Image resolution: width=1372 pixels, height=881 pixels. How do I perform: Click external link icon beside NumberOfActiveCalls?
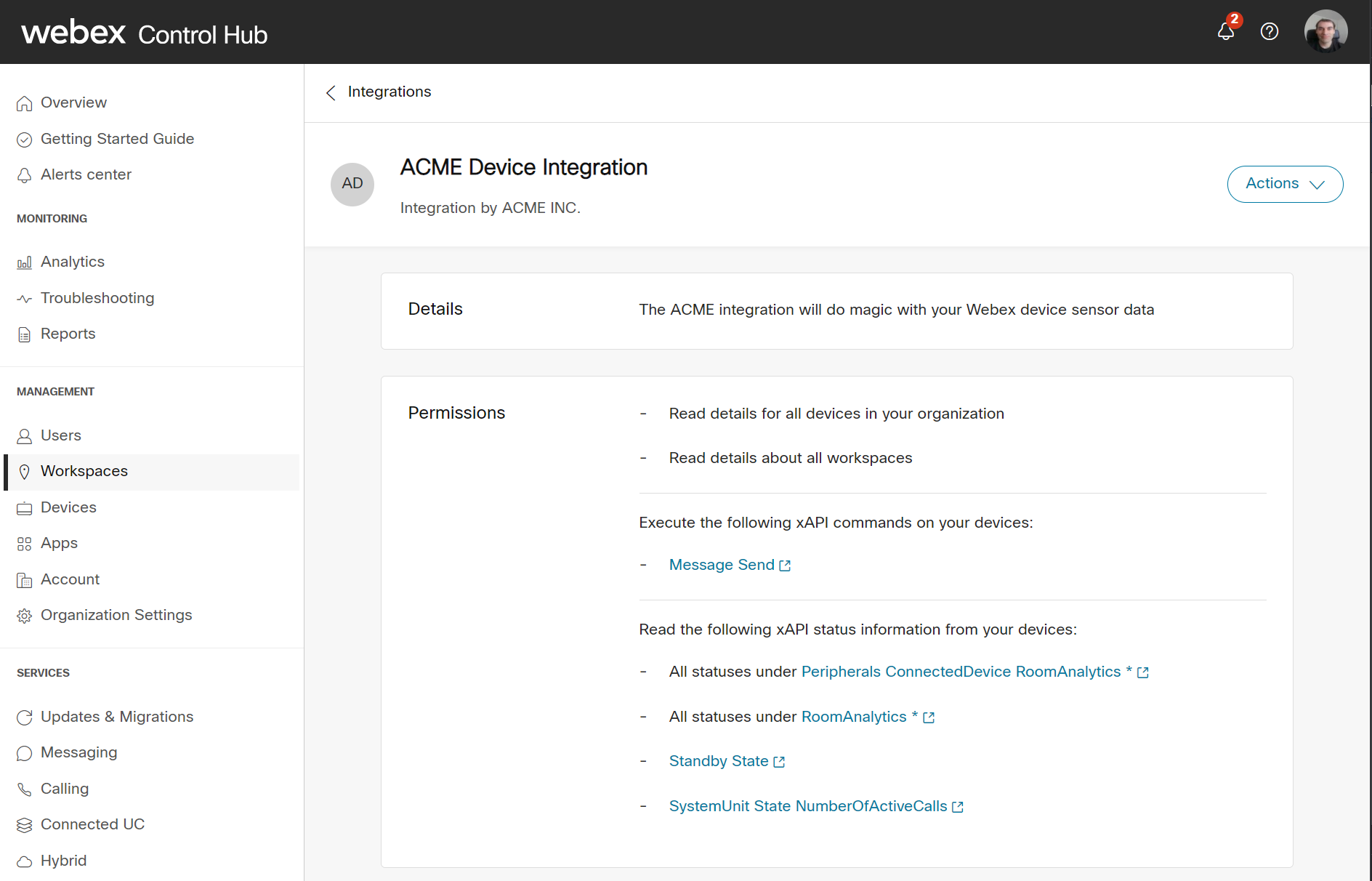point(958,807)
